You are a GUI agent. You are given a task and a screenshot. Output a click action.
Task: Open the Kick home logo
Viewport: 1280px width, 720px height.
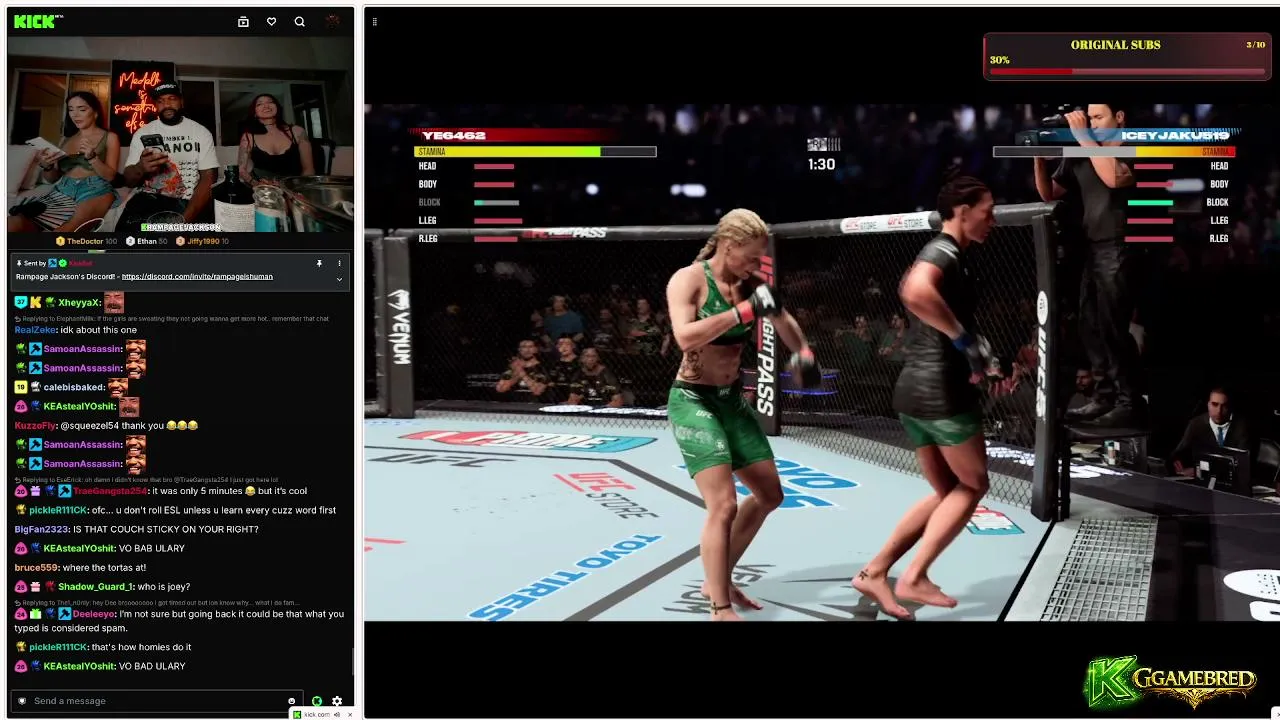coord(38,21)
